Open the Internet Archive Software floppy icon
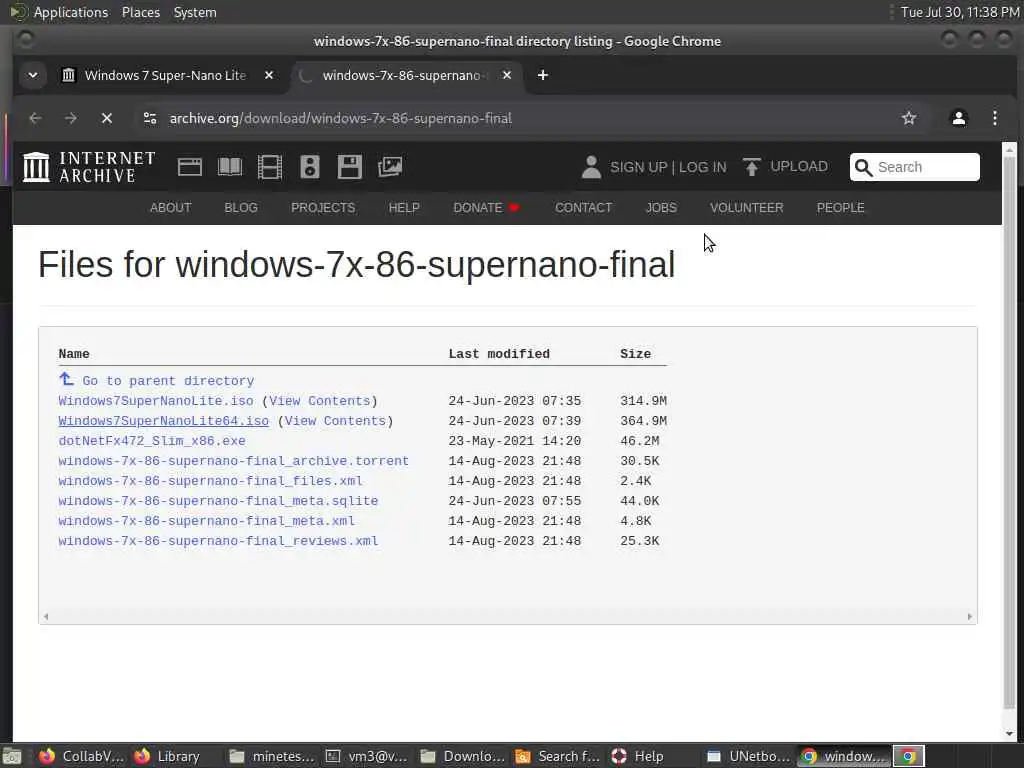This screenshot has height=768, width=1024. click(x=349, y=167)
